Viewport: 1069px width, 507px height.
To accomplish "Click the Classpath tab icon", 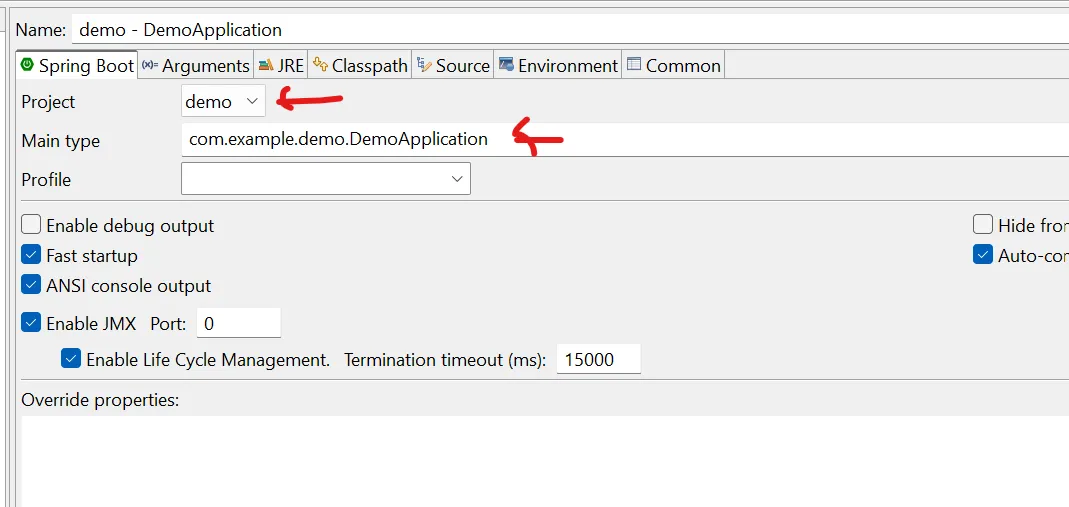I will 320,65.
